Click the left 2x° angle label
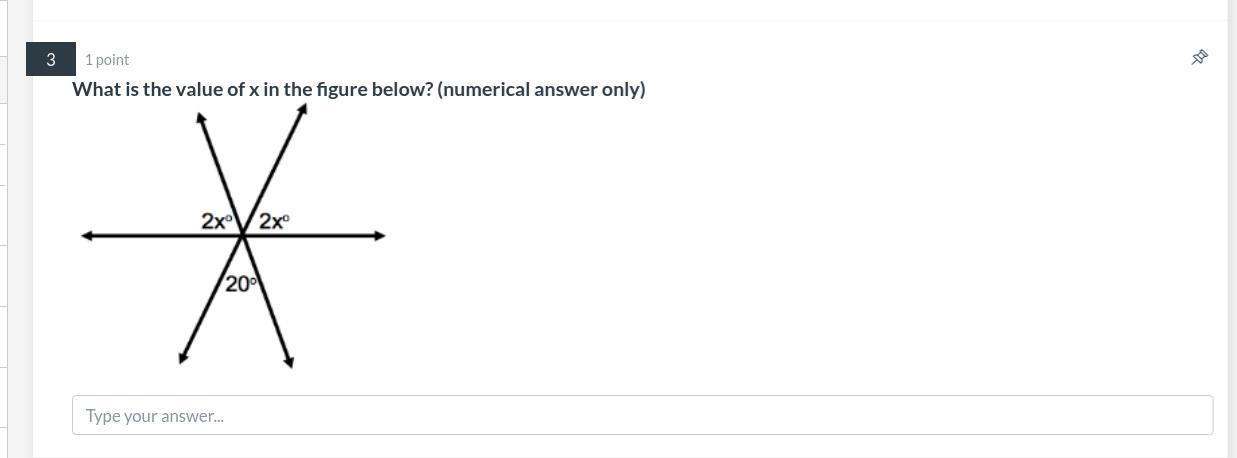Viewport: 1237px width, 458px height. (216, 221)
